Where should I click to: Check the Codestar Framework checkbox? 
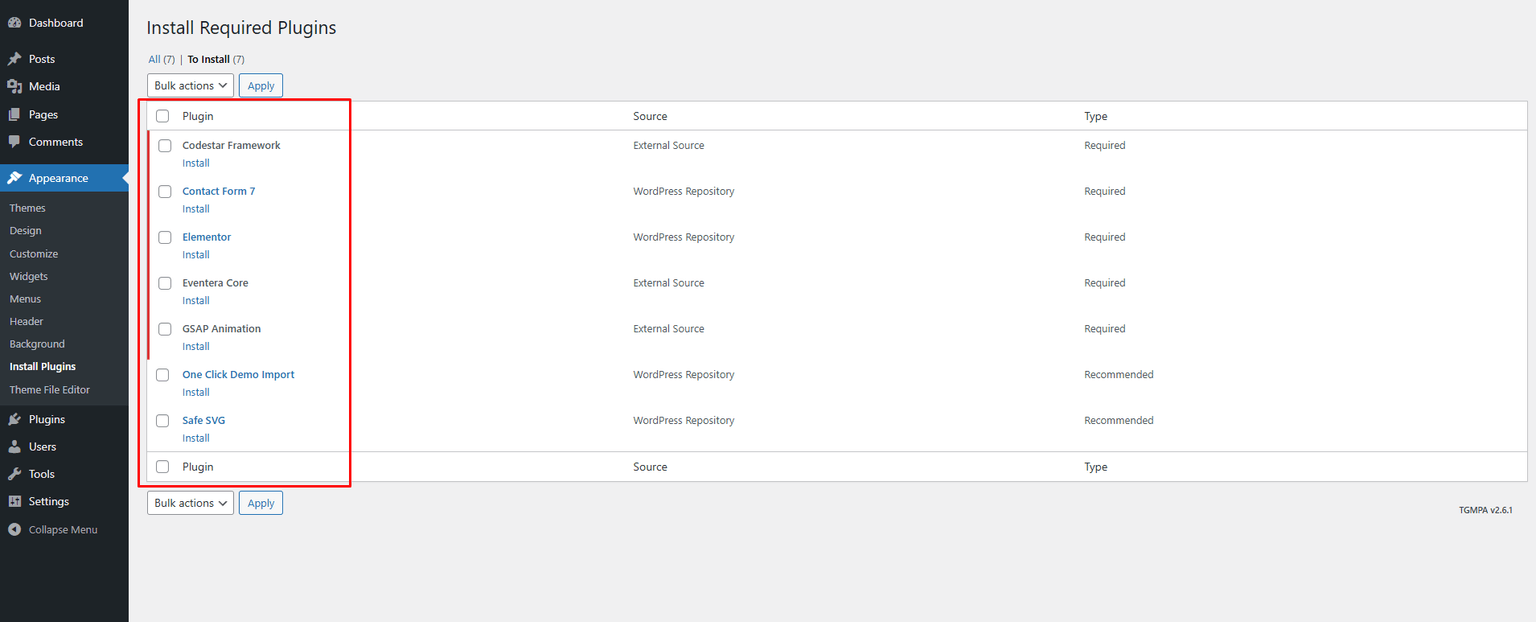pos(165,146)
